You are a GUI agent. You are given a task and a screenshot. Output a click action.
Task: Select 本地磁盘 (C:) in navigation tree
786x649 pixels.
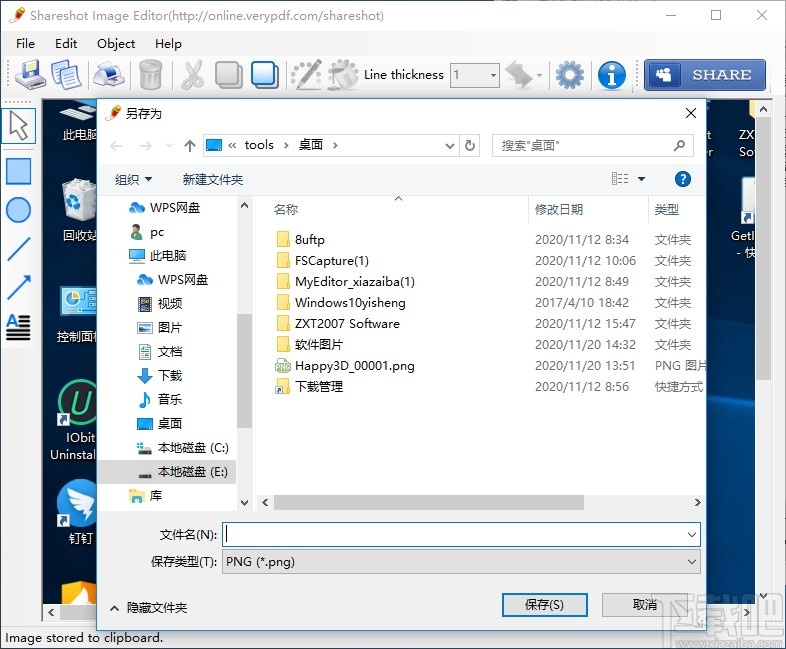pyautogui.click(x=183, y=448)
